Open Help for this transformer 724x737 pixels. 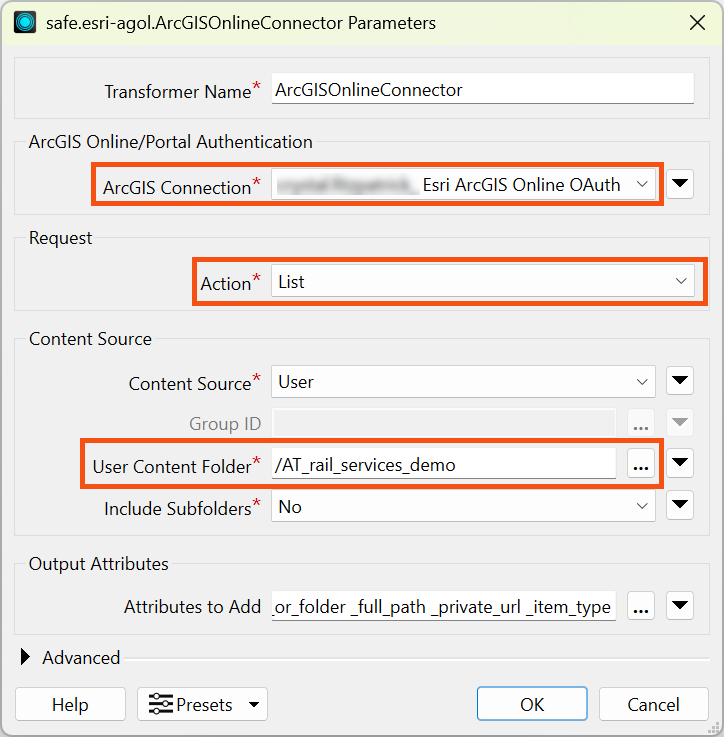71,704
